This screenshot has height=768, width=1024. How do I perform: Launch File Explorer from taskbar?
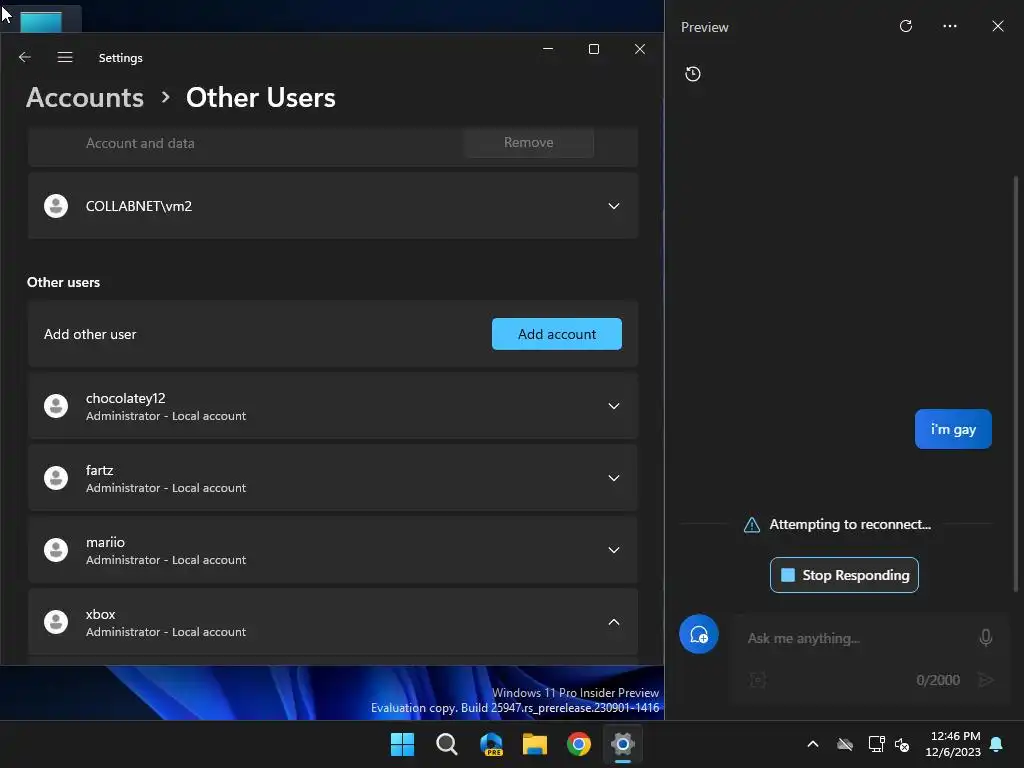(535, 744)
